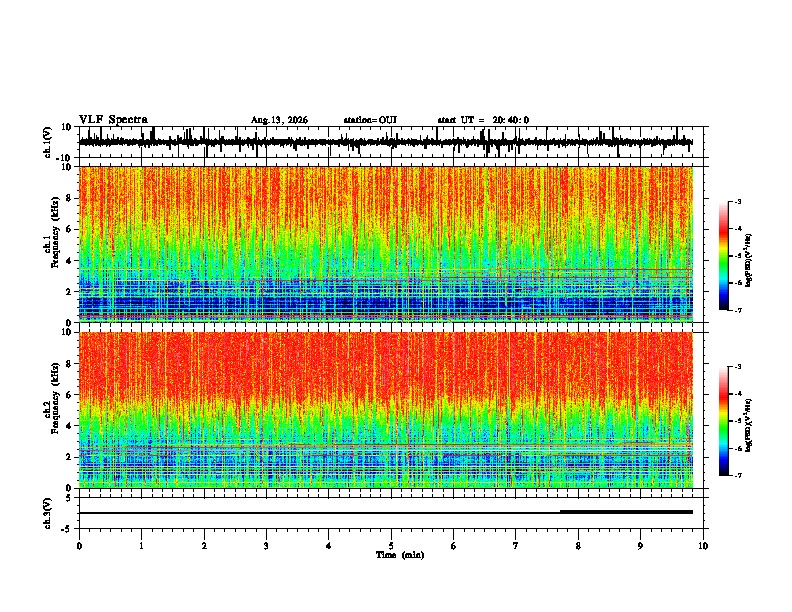Click the "Time (min)" axis label

click(400, 555)
